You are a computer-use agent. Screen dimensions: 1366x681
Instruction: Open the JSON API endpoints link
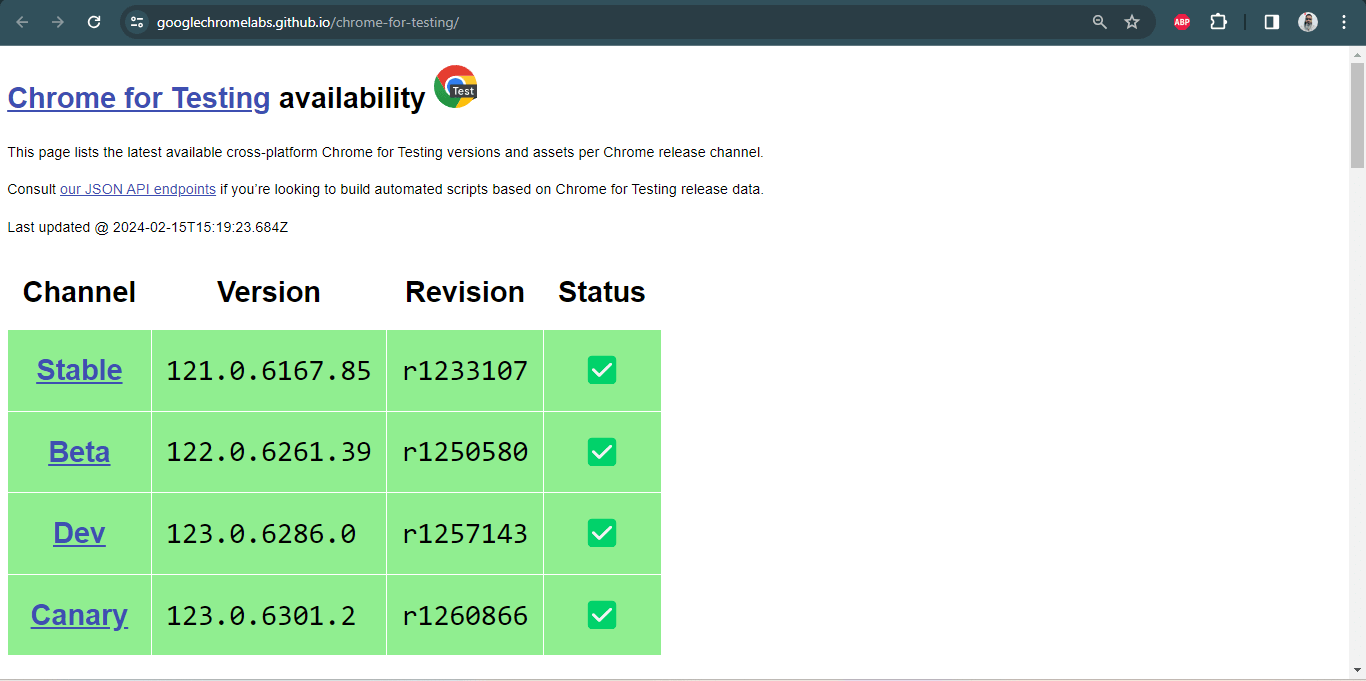pos(137,189)
